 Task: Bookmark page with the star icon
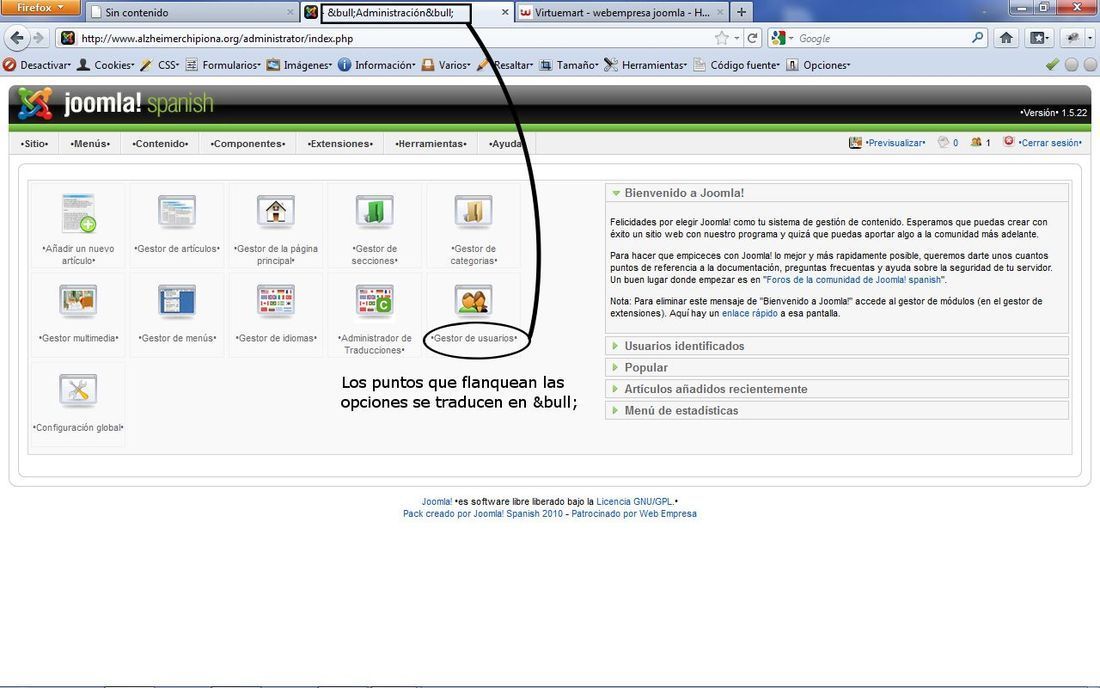pyautogui.click(x=721, y=38)
